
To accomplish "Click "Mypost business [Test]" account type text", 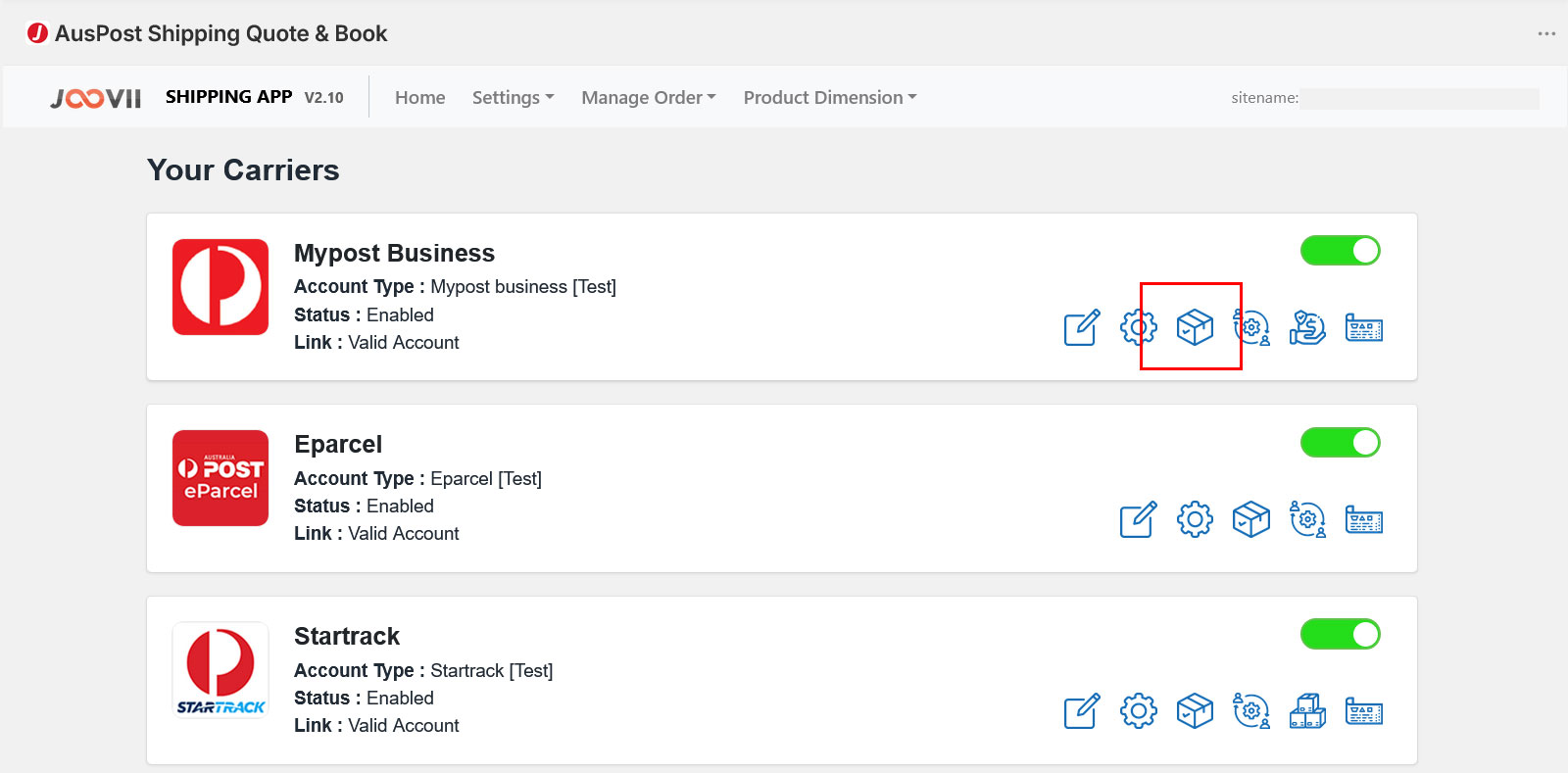I will coord(523,286).
